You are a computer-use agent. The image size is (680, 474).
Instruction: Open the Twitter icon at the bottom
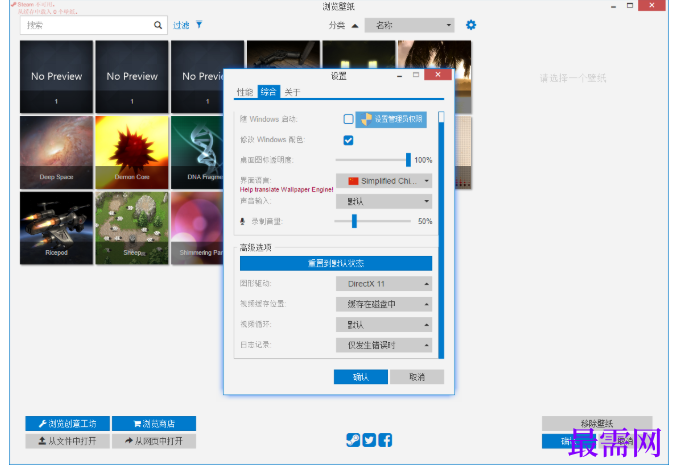pyautogui.click(x=369, y=440)
